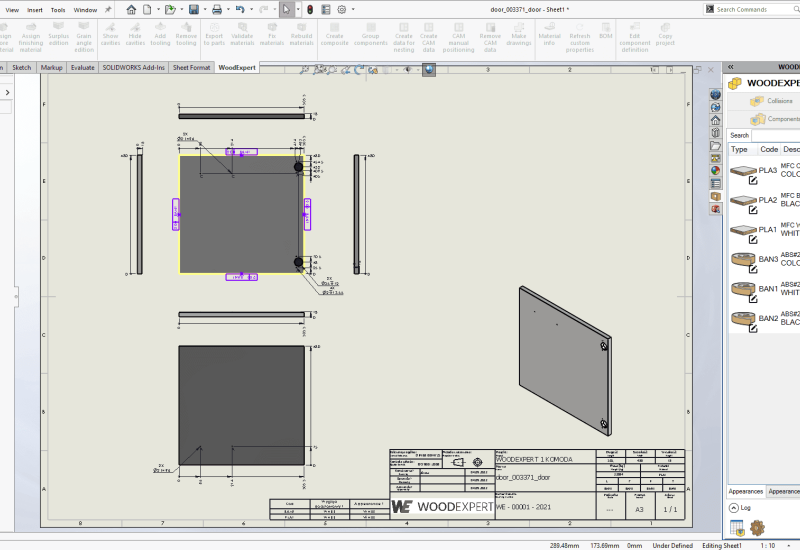Open the Options gear icon
The image size is (800, 550).
tap(341, 9)
